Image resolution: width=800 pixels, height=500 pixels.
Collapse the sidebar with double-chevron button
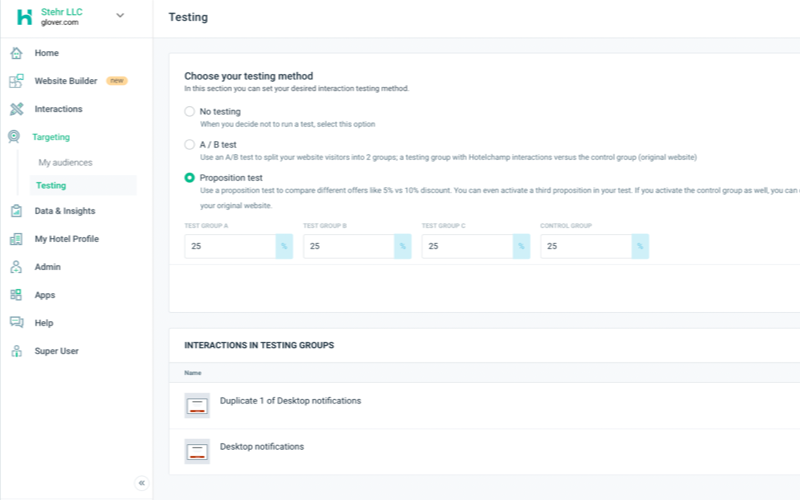pos(142,483)
